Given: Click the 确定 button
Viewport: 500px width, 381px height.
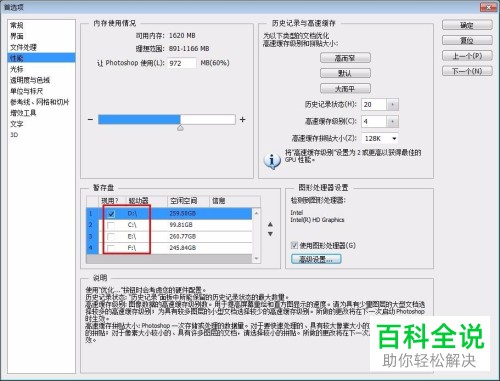Looking at the screenshot, I should coord(467,25).
